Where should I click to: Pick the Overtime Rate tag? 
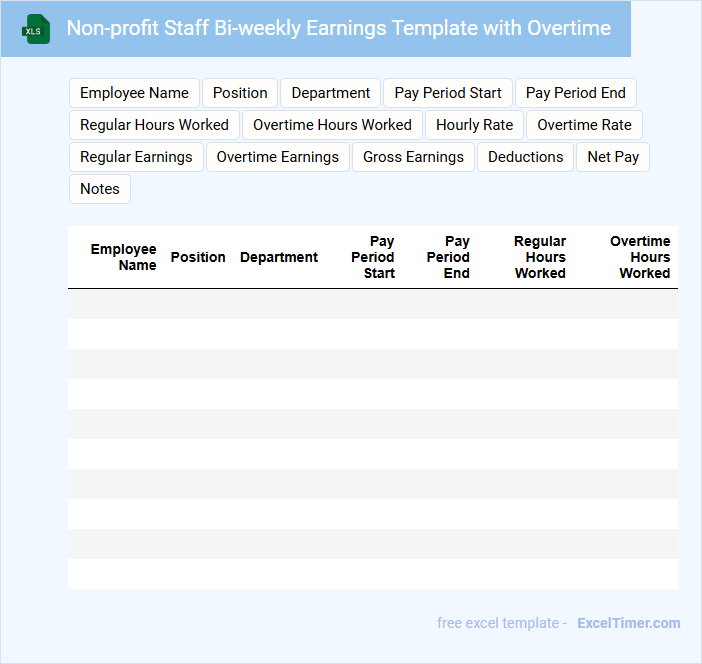(x=584, y=125)
